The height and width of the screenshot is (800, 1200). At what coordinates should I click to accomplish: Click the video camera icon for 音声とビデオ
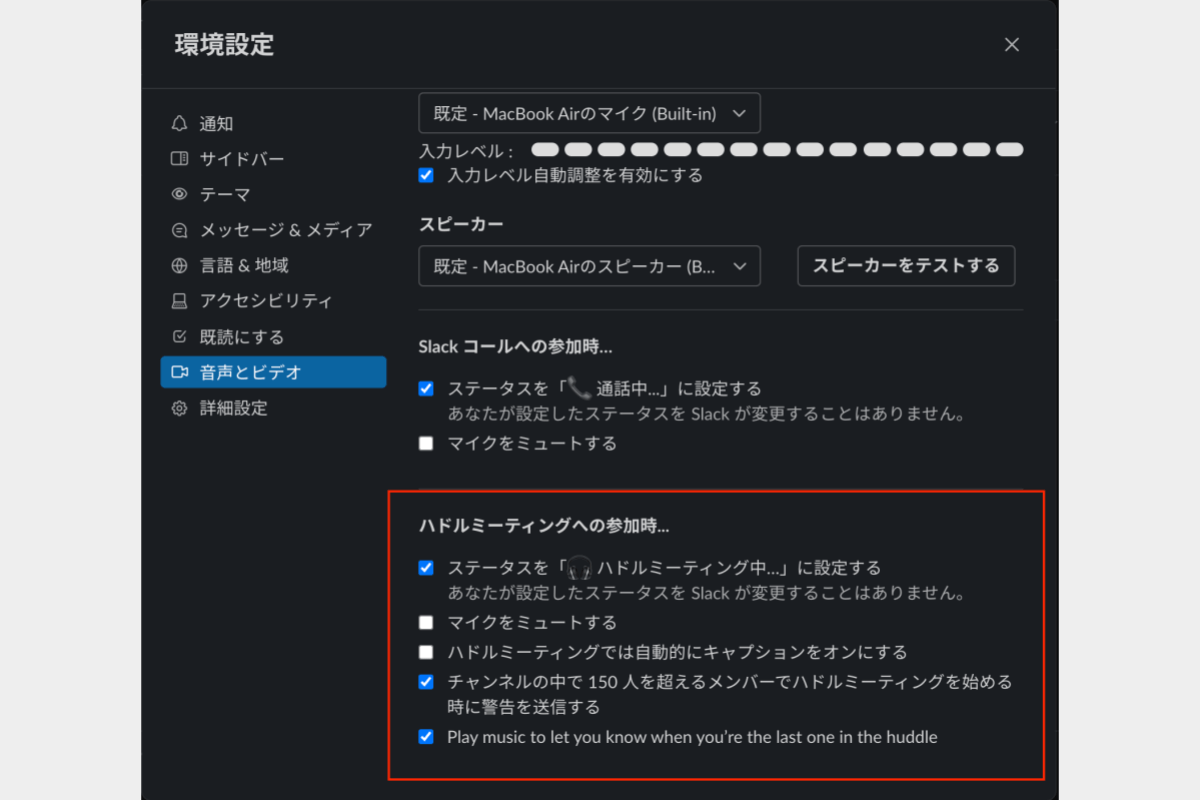(178, 372)
